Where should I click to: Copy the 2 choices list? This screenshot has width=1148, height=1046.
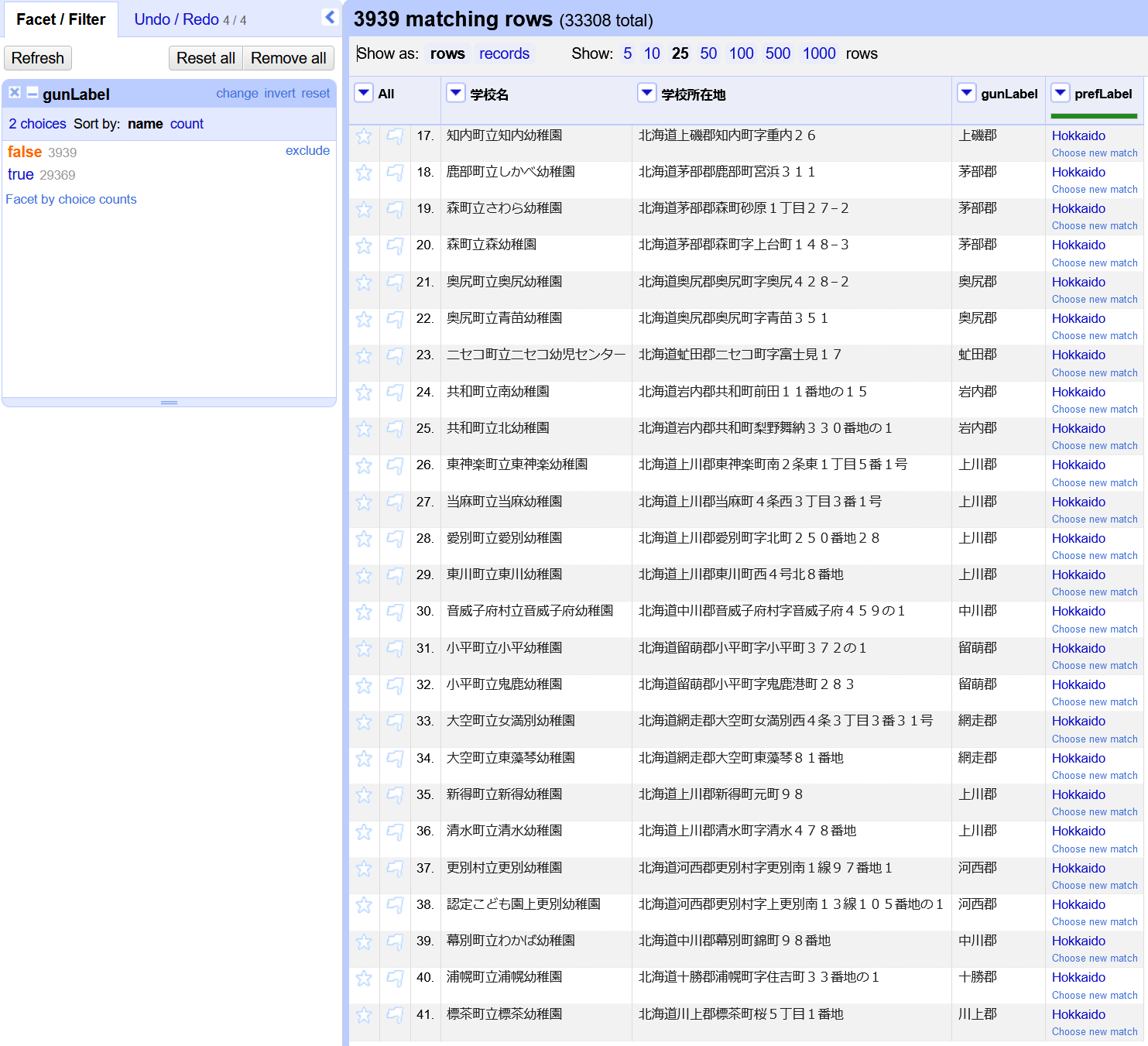[37, 124]
